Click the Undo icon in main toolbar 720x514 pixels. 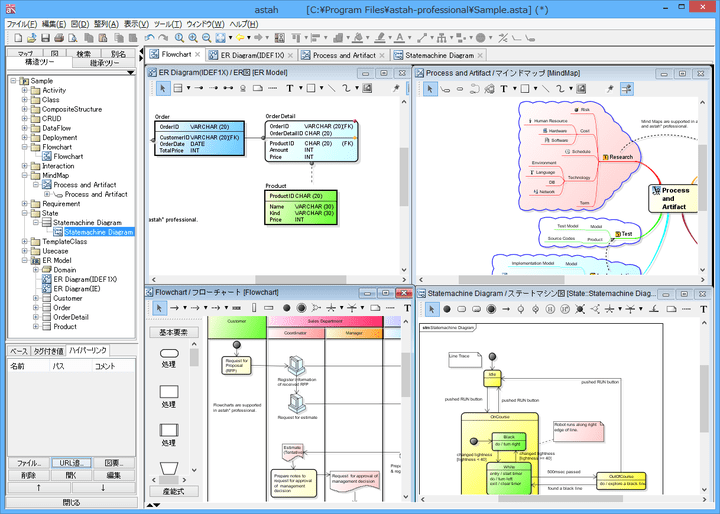149,37
